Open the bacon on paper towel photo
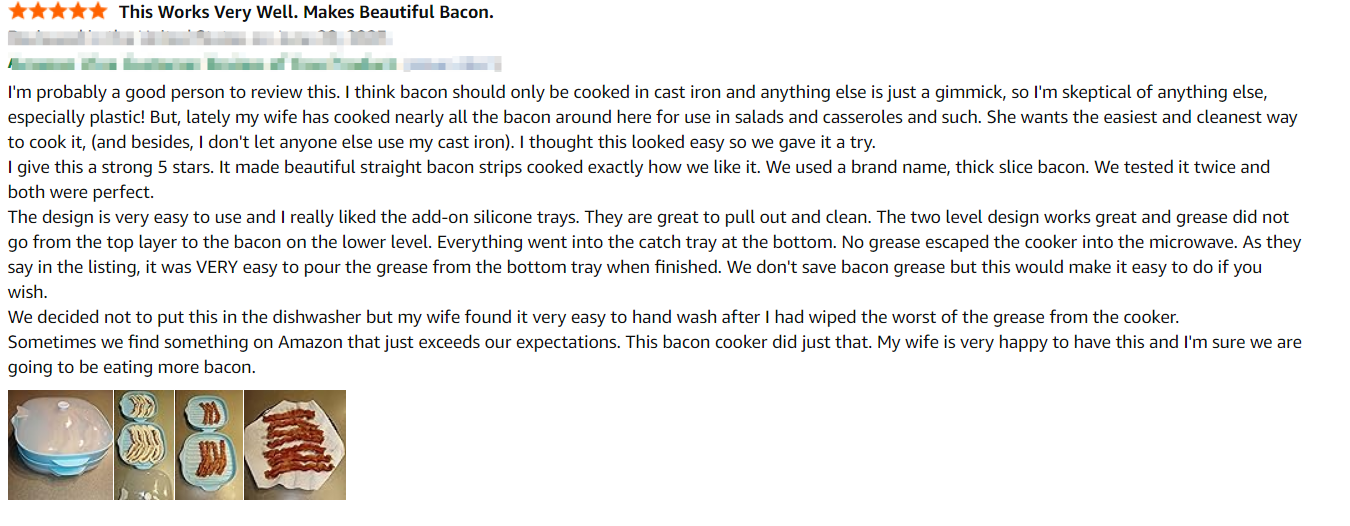The image size is (1350, 526). 295,444
